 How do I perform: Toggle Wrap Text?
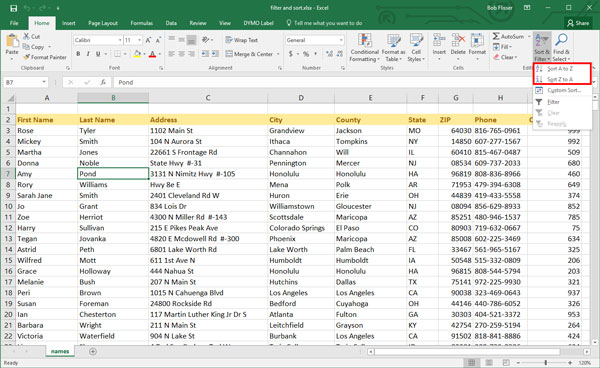[x=241, y=40]
